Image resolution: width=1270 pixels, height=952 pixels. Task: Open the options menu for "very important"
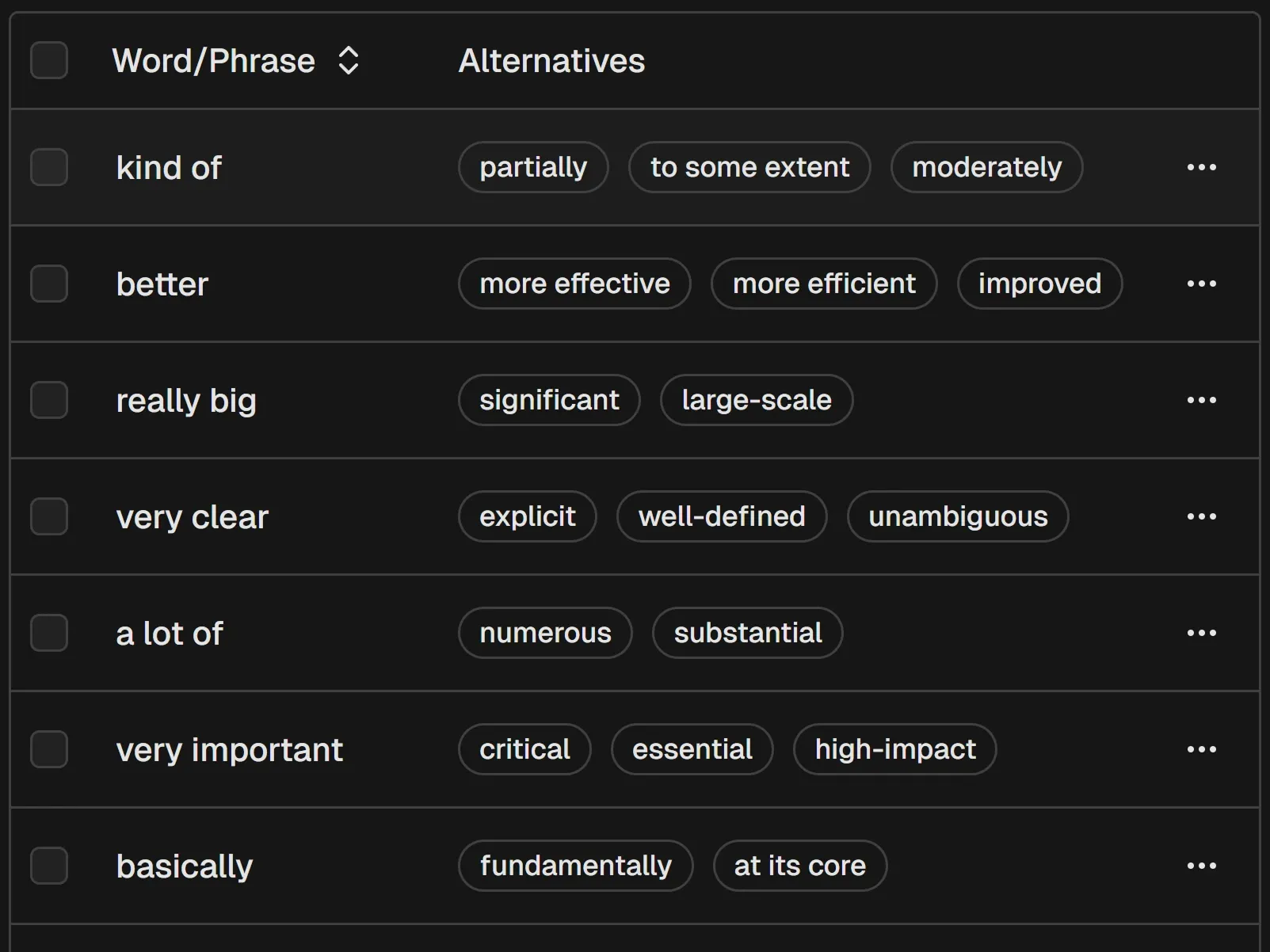pyautogui.click(x=1202, y=749)
